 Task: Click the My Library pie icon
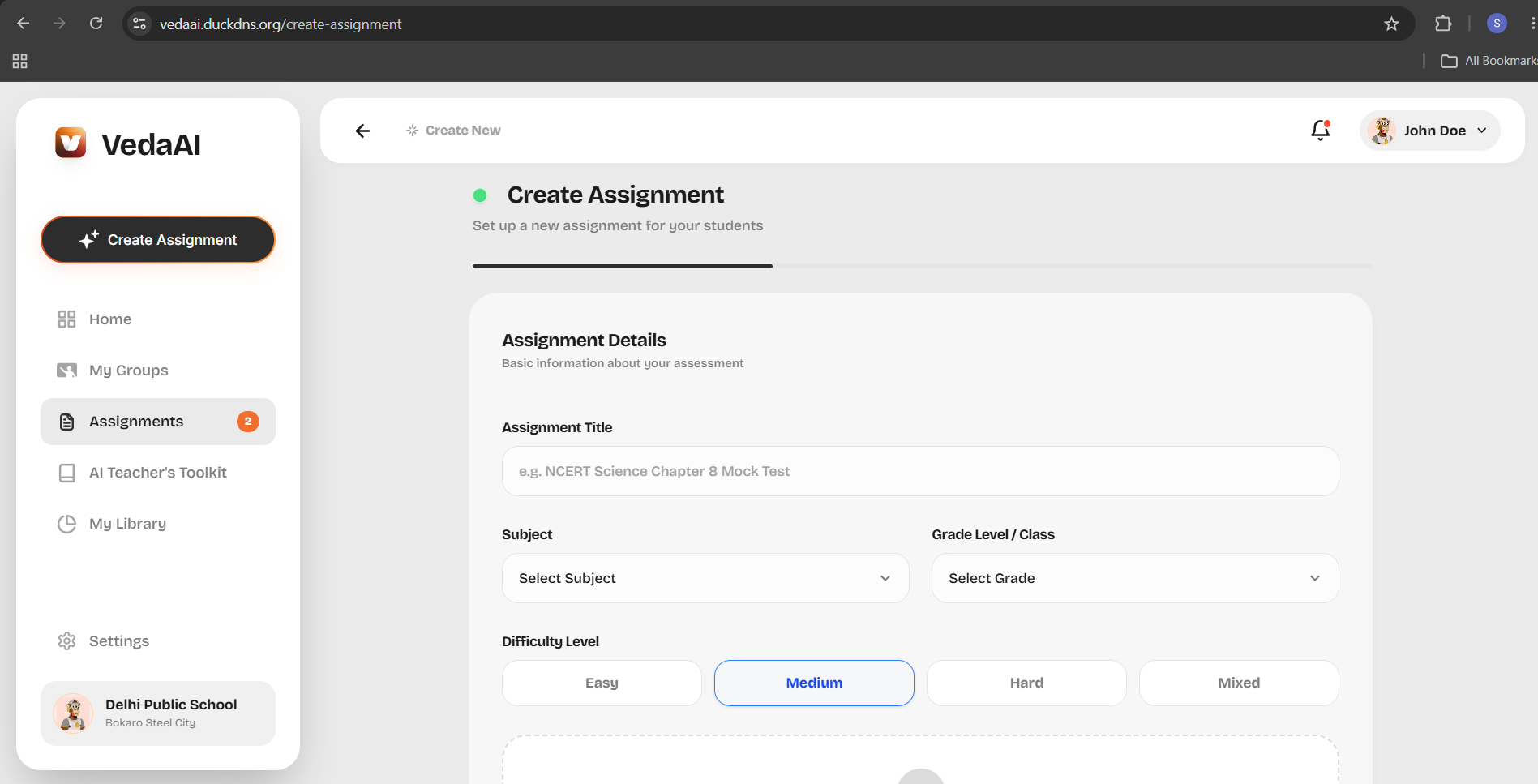pos(66,524)
